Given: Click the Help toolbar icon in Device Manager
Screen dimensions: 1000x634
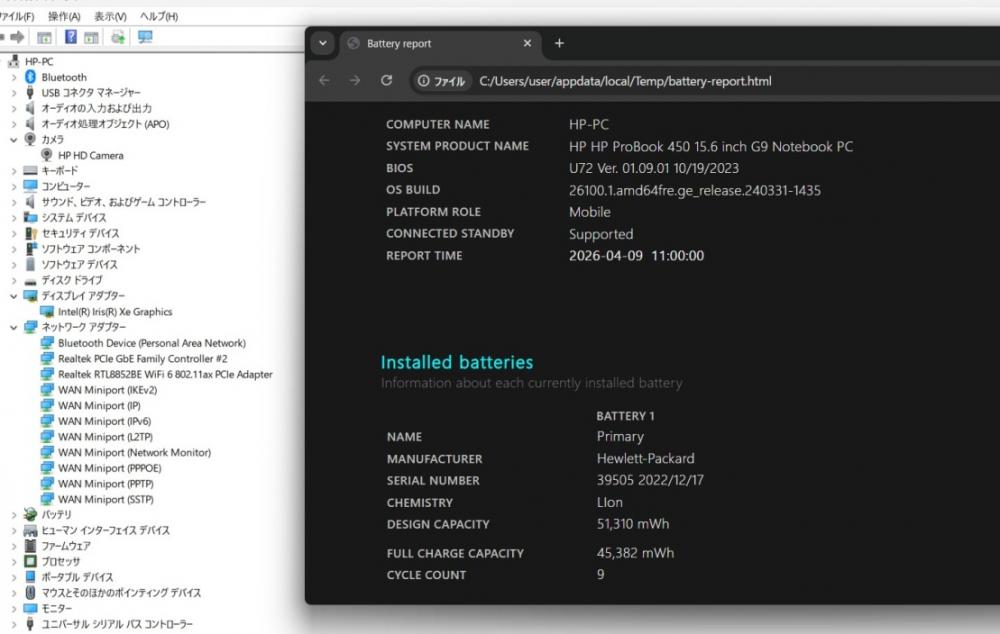Looking at the screenshot, I should 71,37.
